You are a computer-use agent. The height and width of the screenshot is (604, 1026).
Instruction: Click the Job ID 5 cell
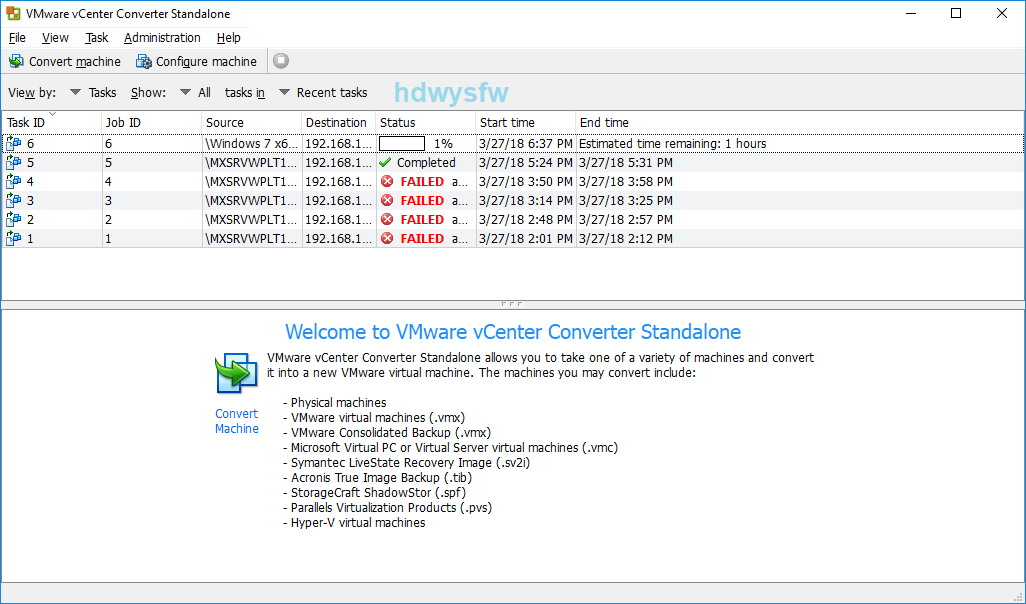tap(152, 162)
